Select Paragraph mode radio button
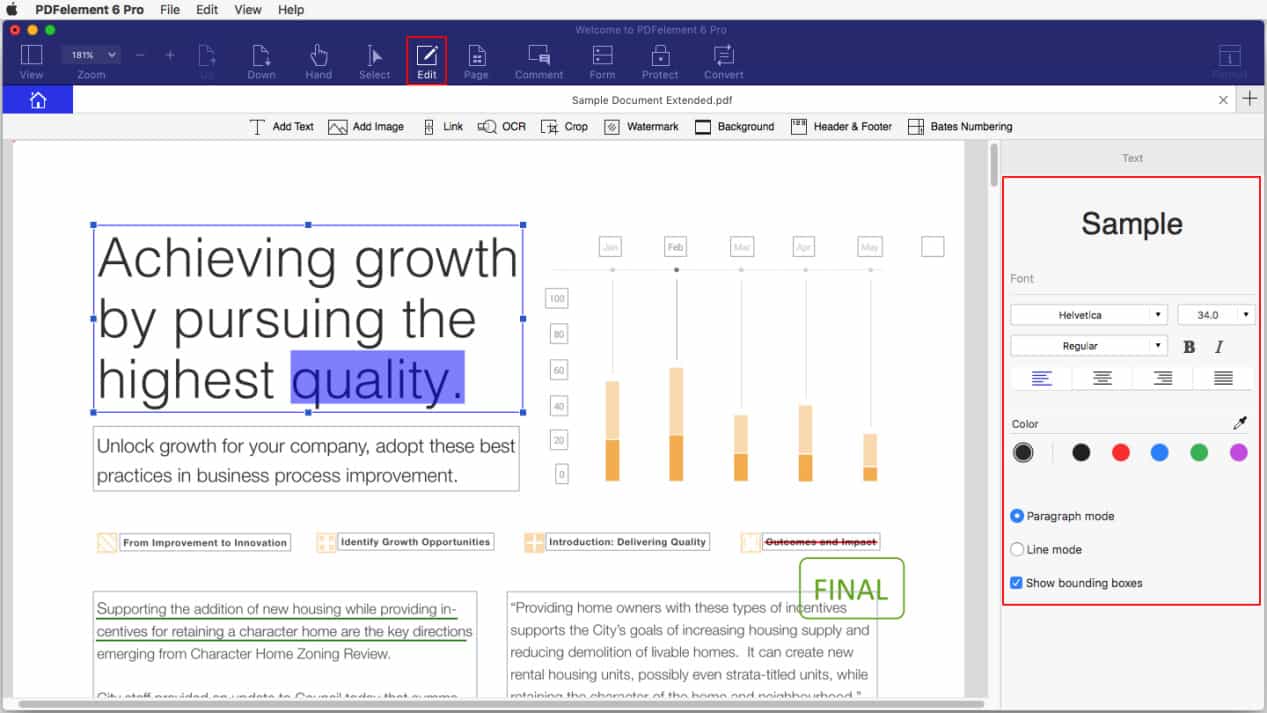The height and width of the screenshot is (713, 1267). click(x=1017, y=516)
